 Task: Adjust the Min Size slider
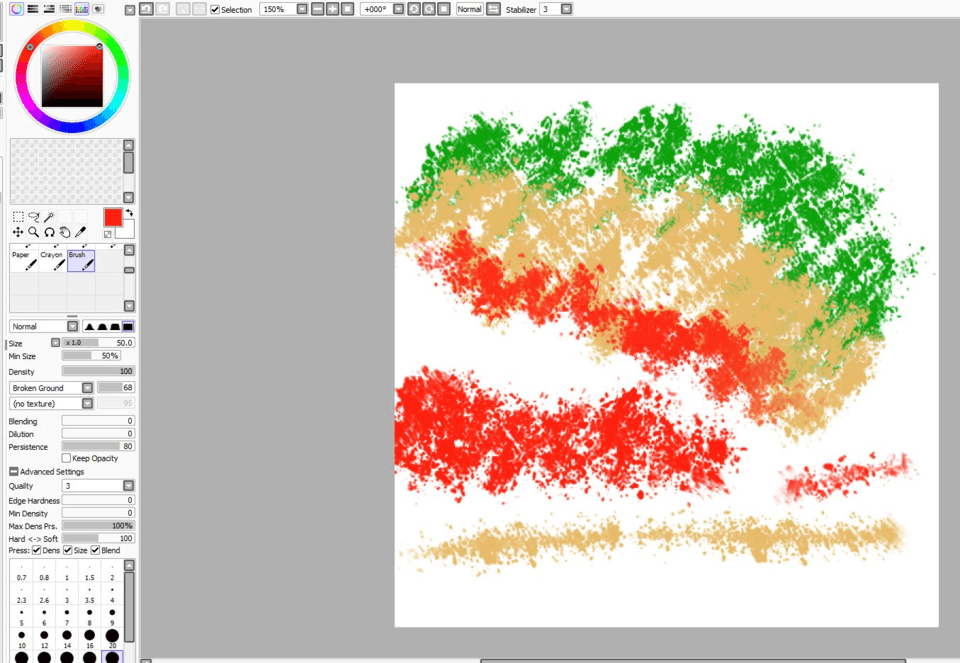tap(91, 356)
